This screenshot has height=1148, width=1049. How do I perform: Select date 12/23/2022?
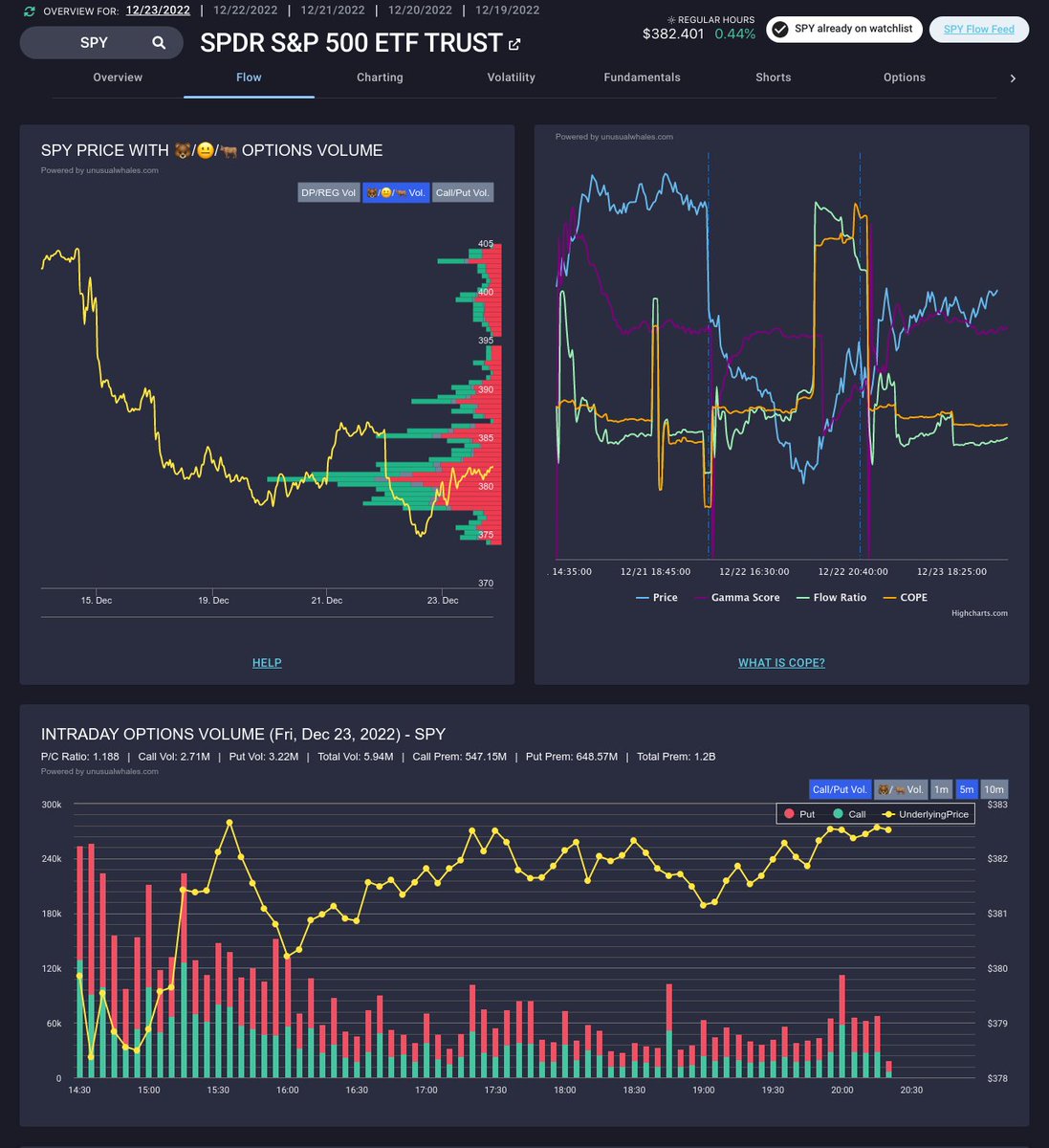pyautogui.click(x=158, y=11)
